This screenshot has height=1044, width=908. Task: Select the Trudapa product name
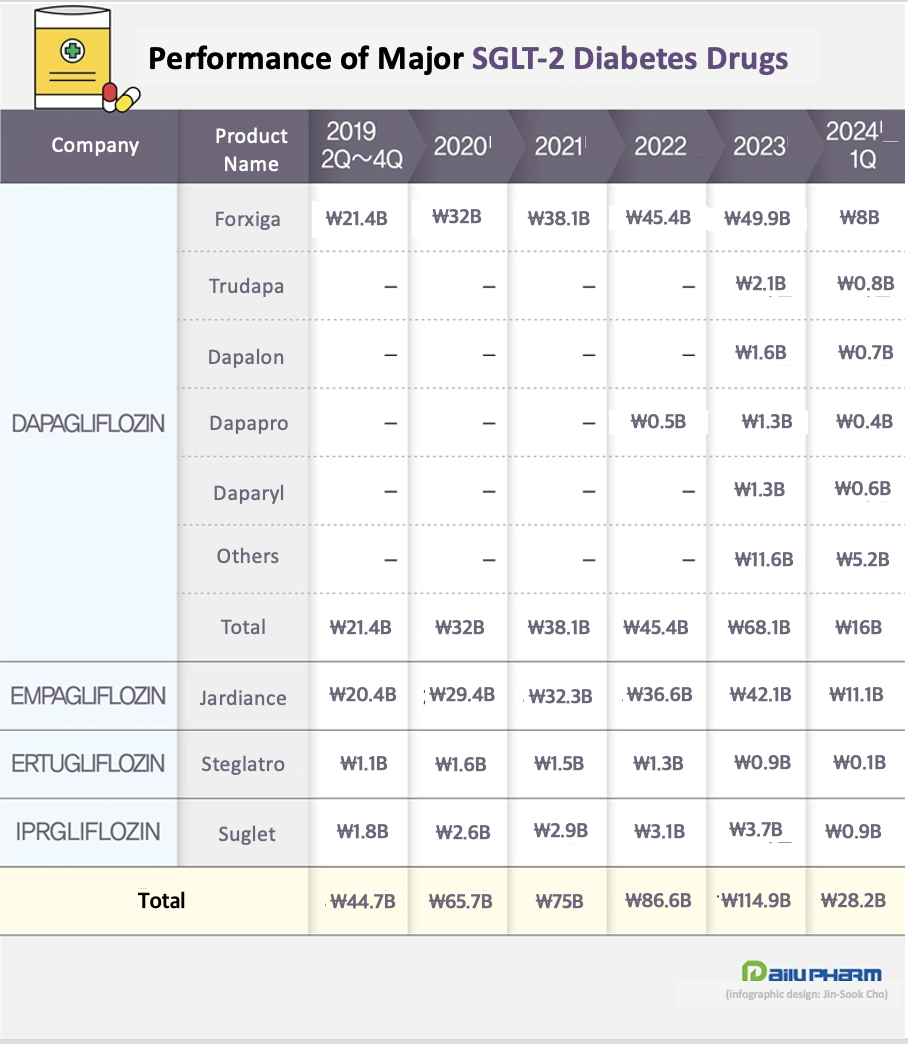(246, 287)
